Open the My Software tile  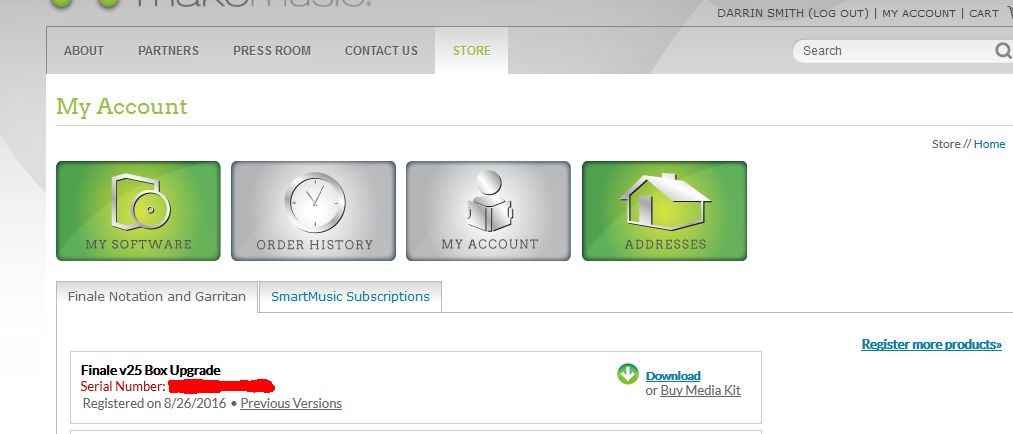click(138, 211)
